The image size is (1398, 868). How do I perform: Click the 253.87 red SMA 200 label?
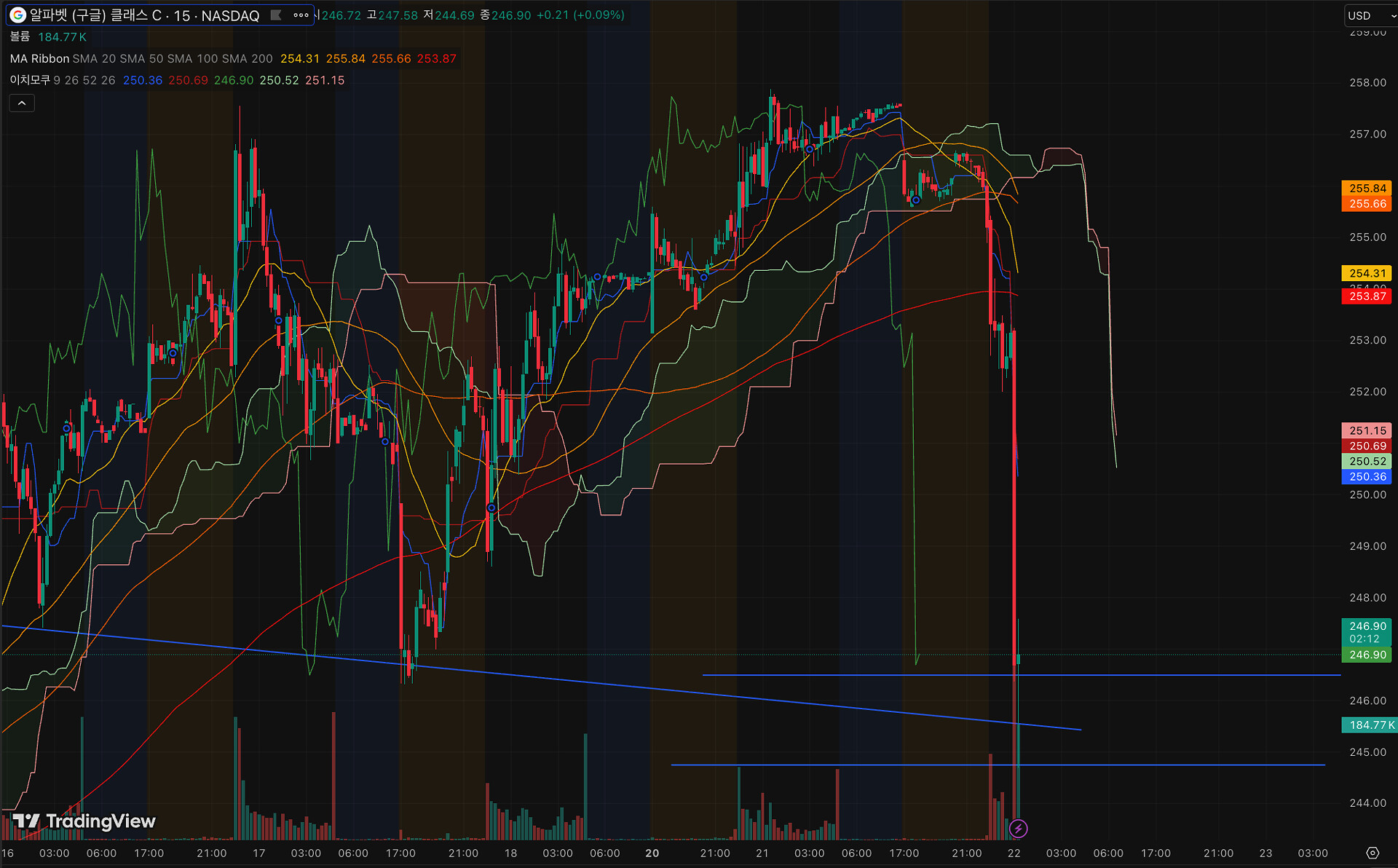tap(1367, 296)
